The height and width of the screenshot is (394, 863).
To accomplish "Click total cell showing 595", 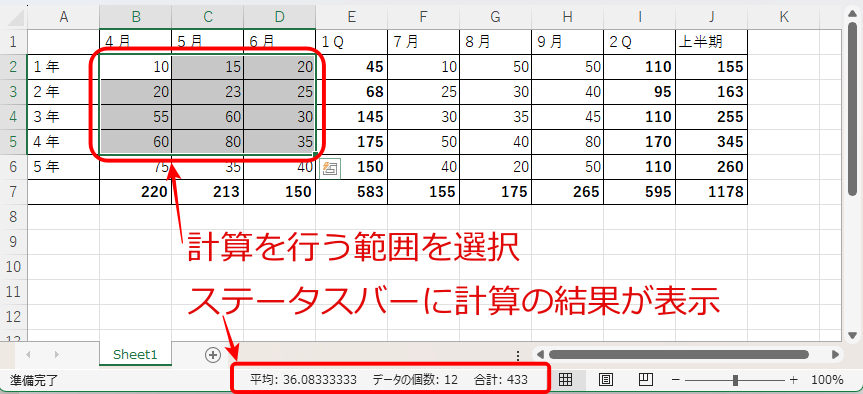I will coord(640,192).
